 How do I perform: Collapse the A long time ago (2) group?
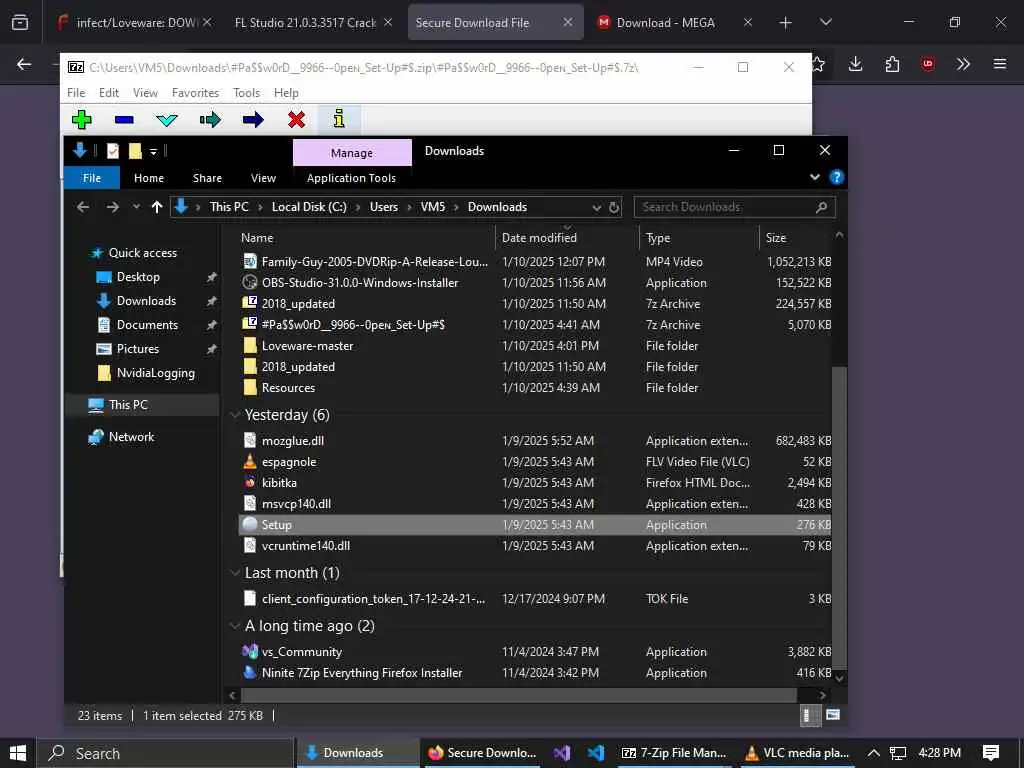(x=235, y=626)
